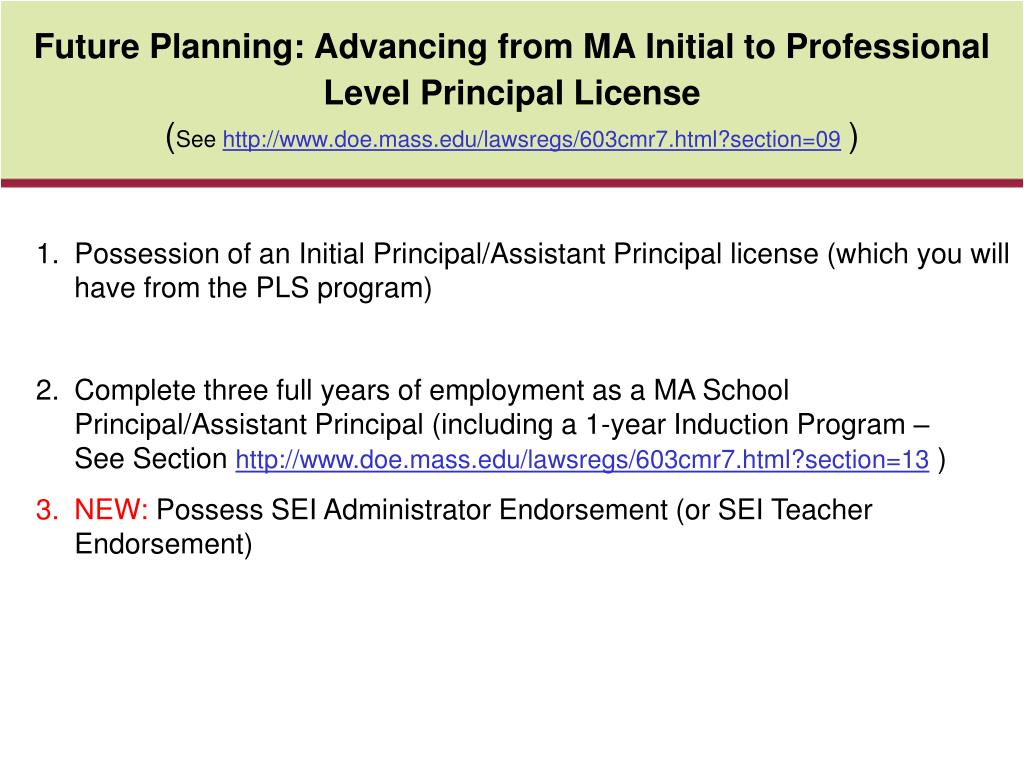Open the 603cmr7 section=13 link
1024x768 pixels.
(582, 459)
